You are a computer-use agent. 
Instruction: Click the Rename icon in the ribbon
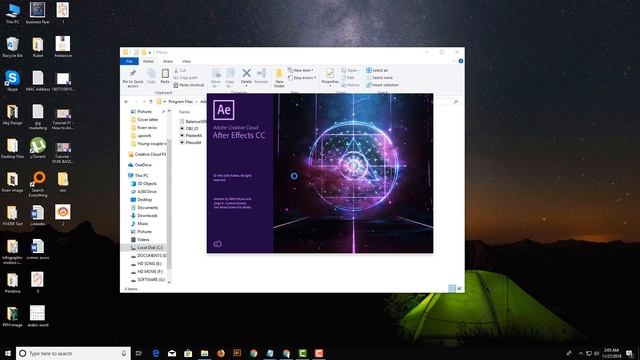click(x=261, y=73)
